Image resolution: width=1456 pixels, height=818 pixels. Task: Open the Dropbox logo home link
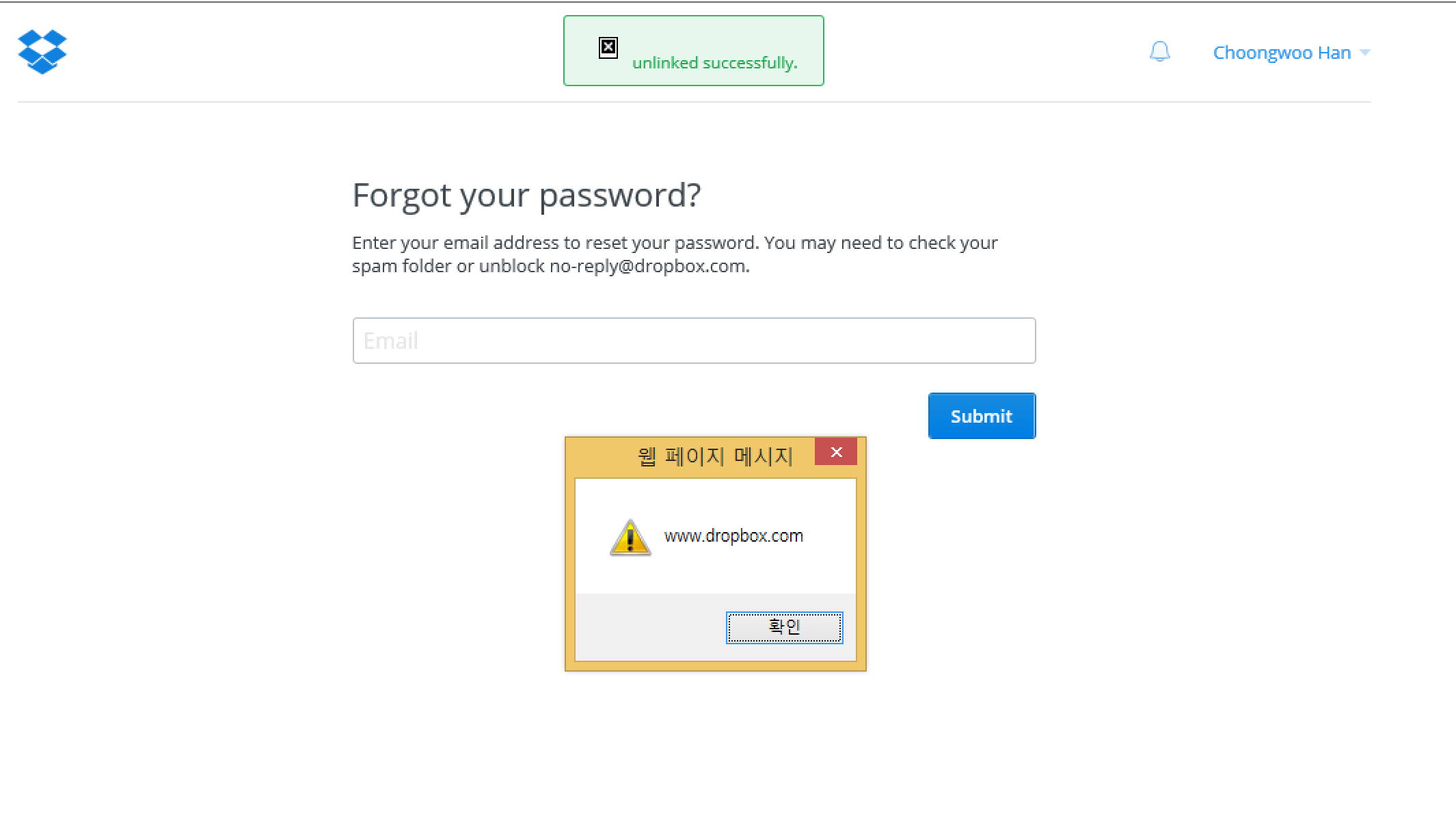(x=42, y=52)
